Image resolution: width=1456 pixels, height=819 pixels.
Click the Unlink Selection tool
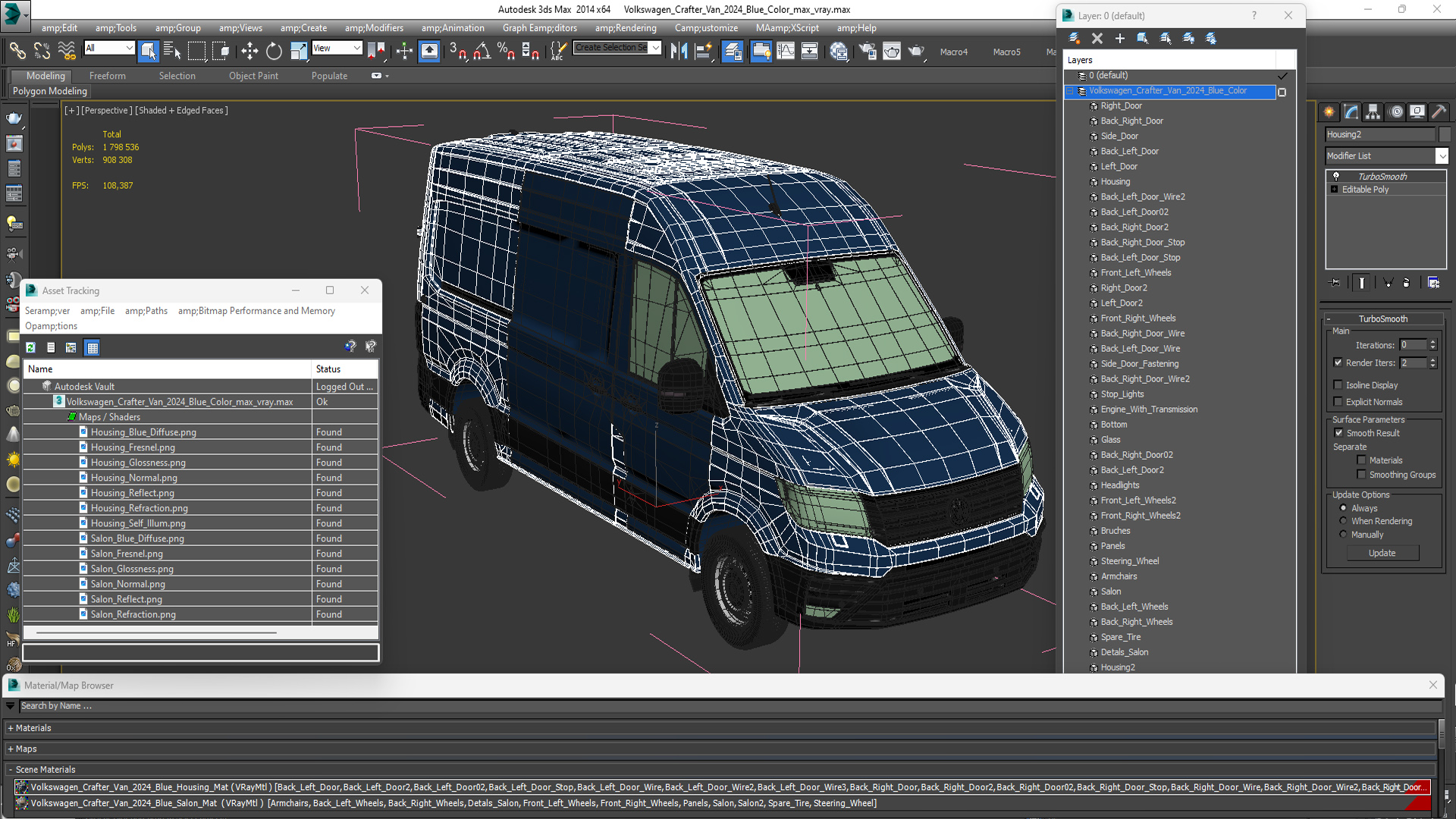42,51
